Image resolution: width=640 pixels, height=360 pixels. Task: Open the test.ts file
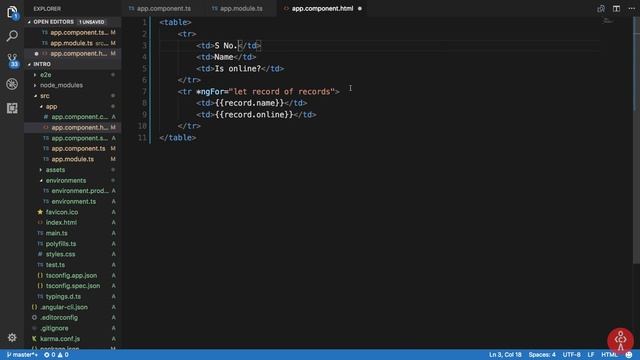[x=73, y=265]
